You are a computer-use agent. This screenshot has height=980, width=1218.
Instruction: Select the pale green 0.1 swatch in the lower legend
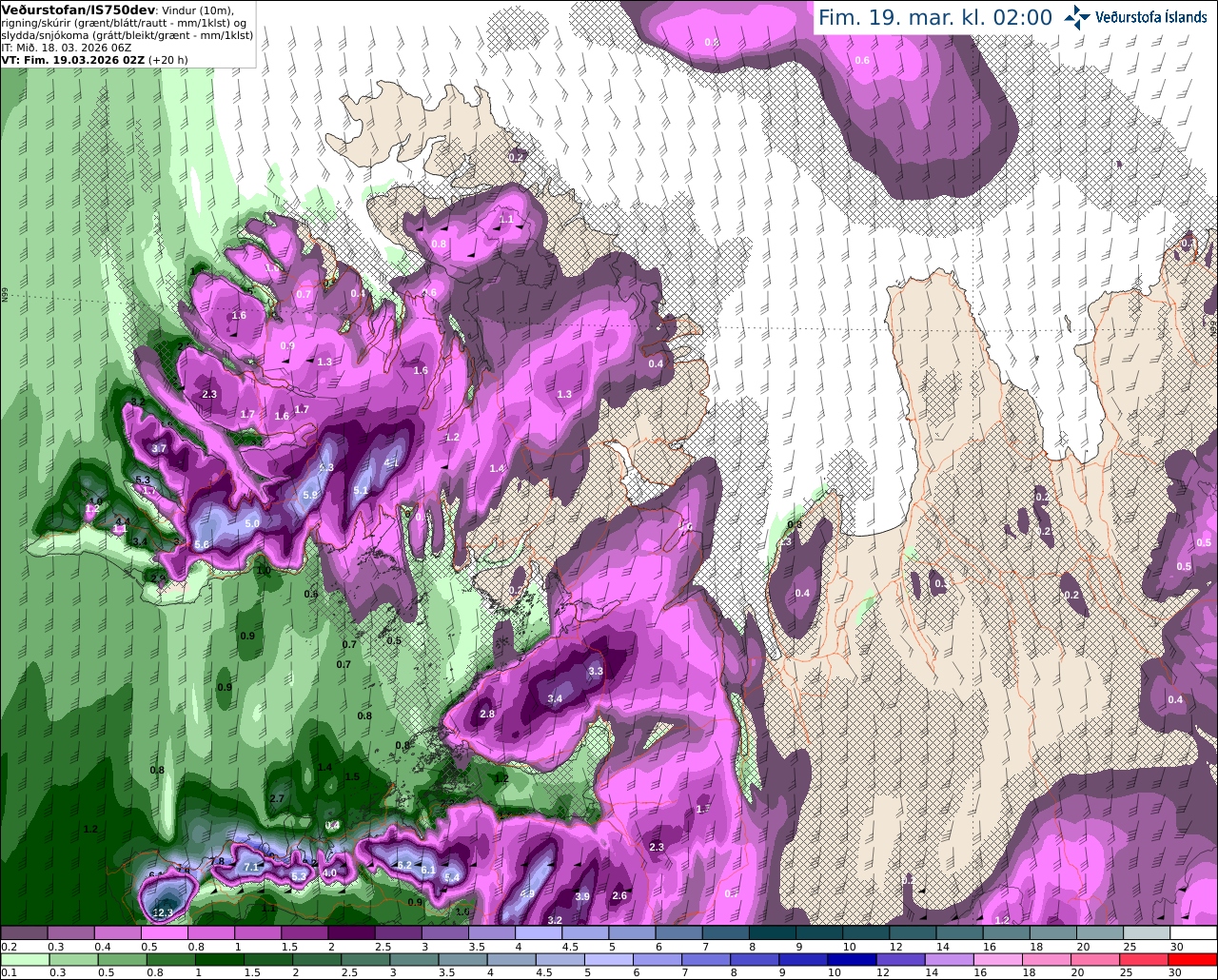(x=24, y=960)
